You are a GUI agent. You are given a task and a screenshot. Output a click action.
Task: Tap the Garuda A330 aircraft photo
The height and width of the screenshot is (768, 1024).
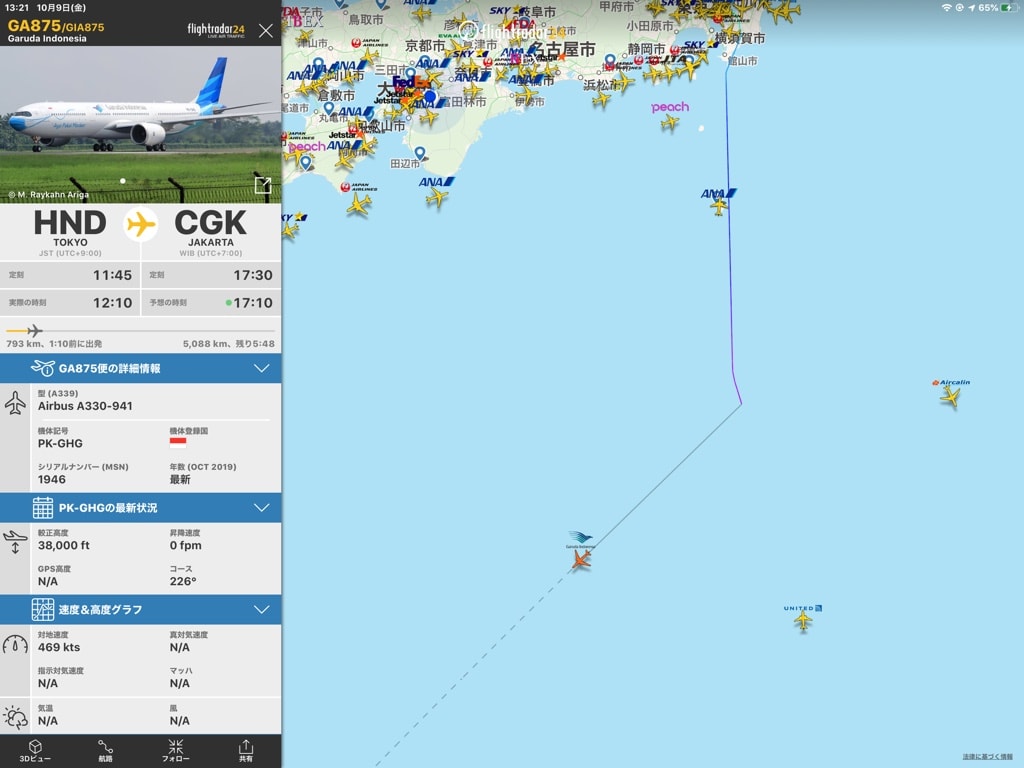click(140, 124)
